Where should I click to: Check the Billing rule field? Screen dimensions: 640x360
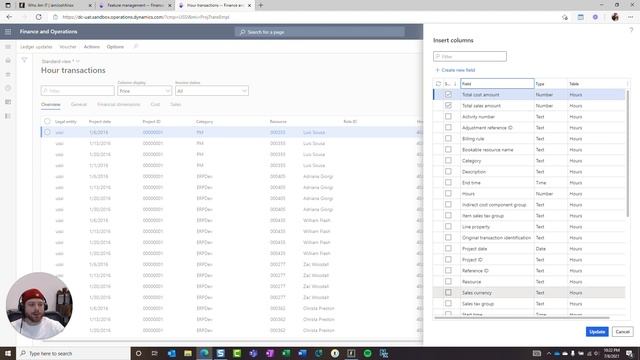pos(448,138)
